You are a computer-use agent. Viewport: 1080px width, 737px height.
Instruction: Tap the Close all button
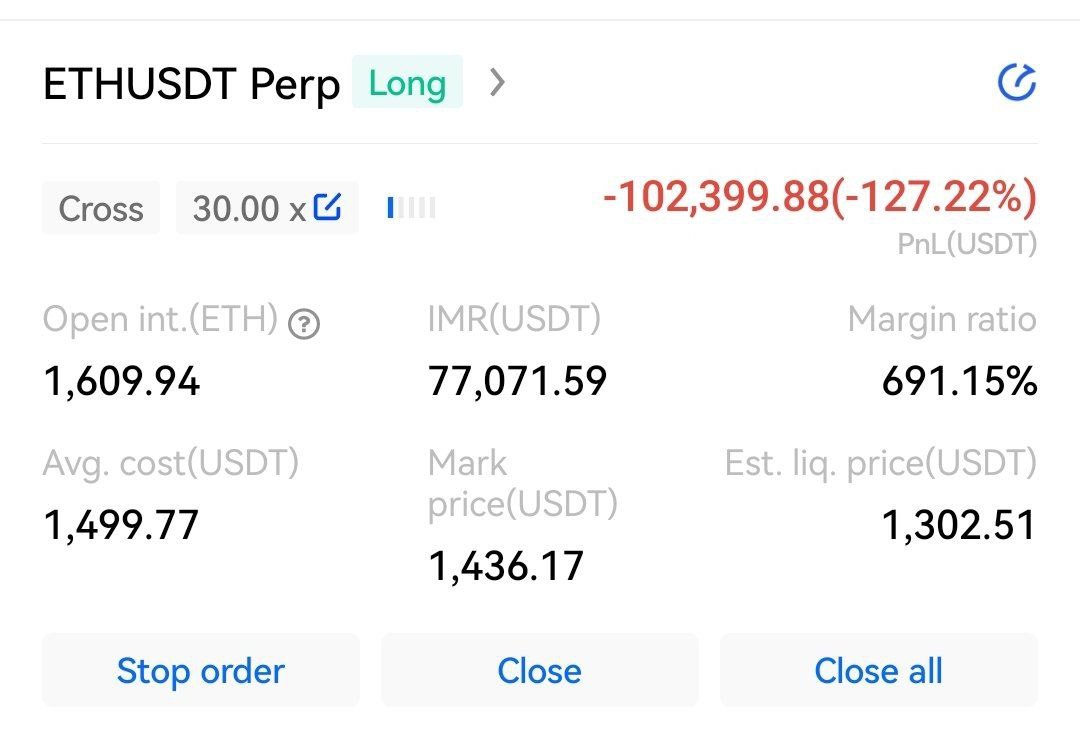878,670
